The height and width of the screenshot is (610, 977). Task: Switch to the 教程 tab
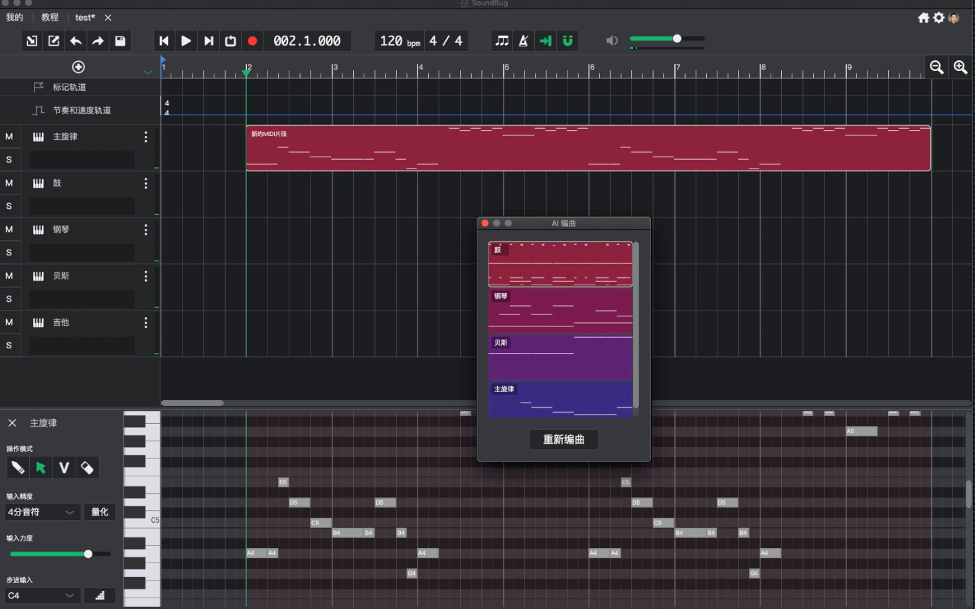click(x=50, y=17)
